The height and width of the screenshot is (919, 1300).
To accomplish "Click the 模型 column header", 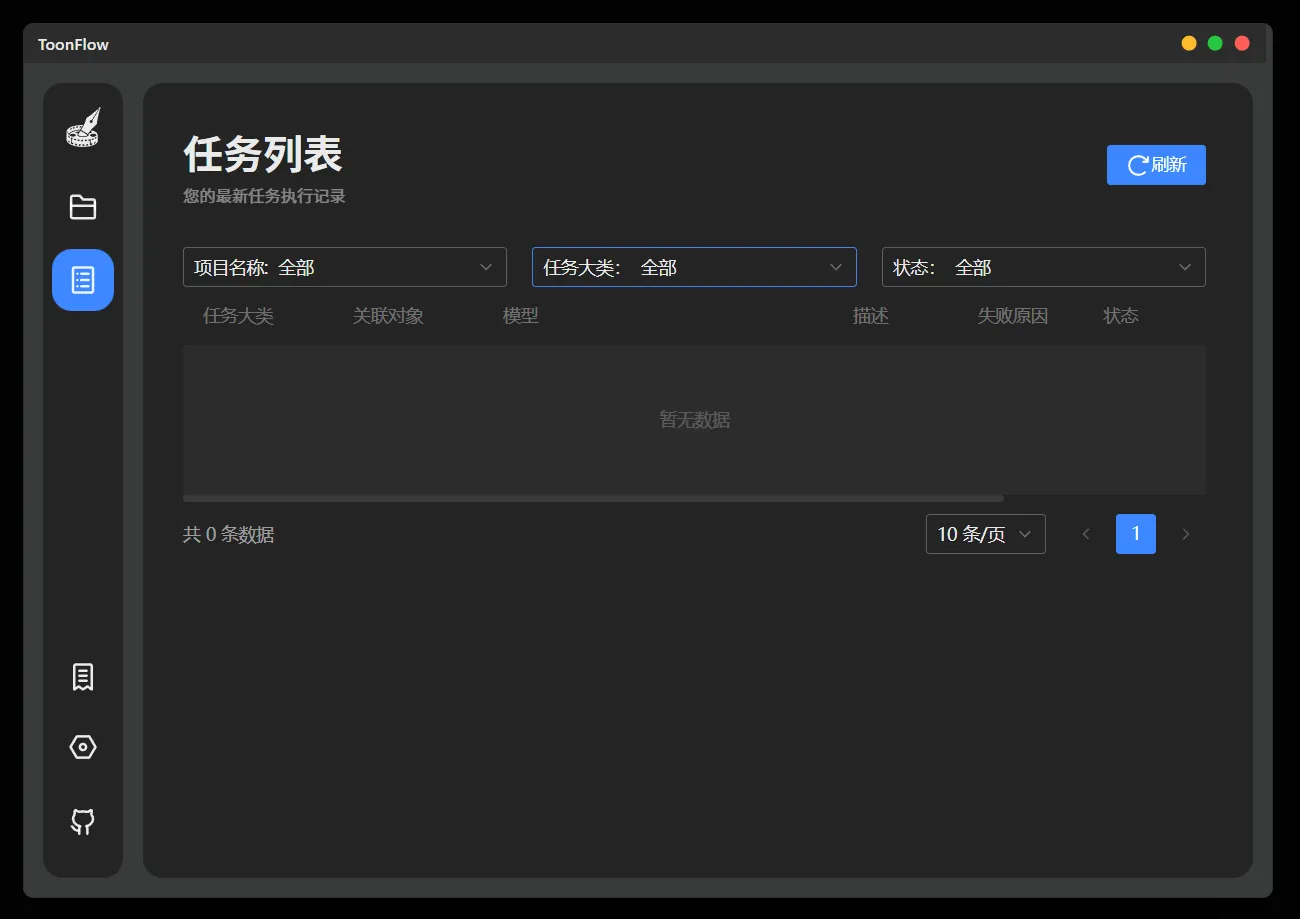I will 521,316.
